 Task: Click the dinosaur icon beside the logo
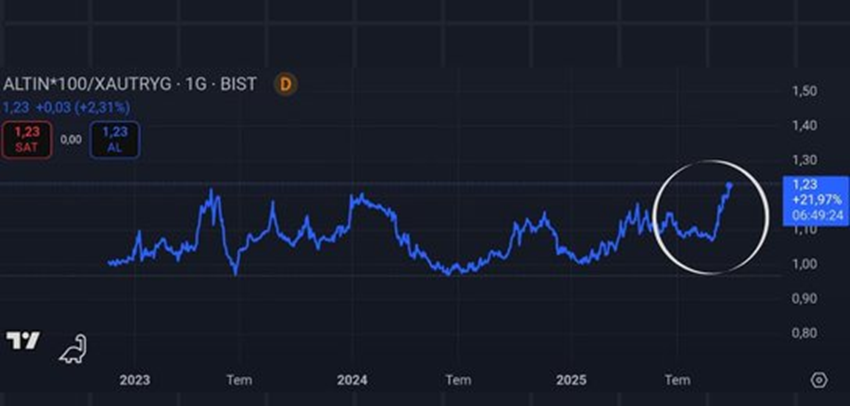pyautogui.click(x=73, y=349)
